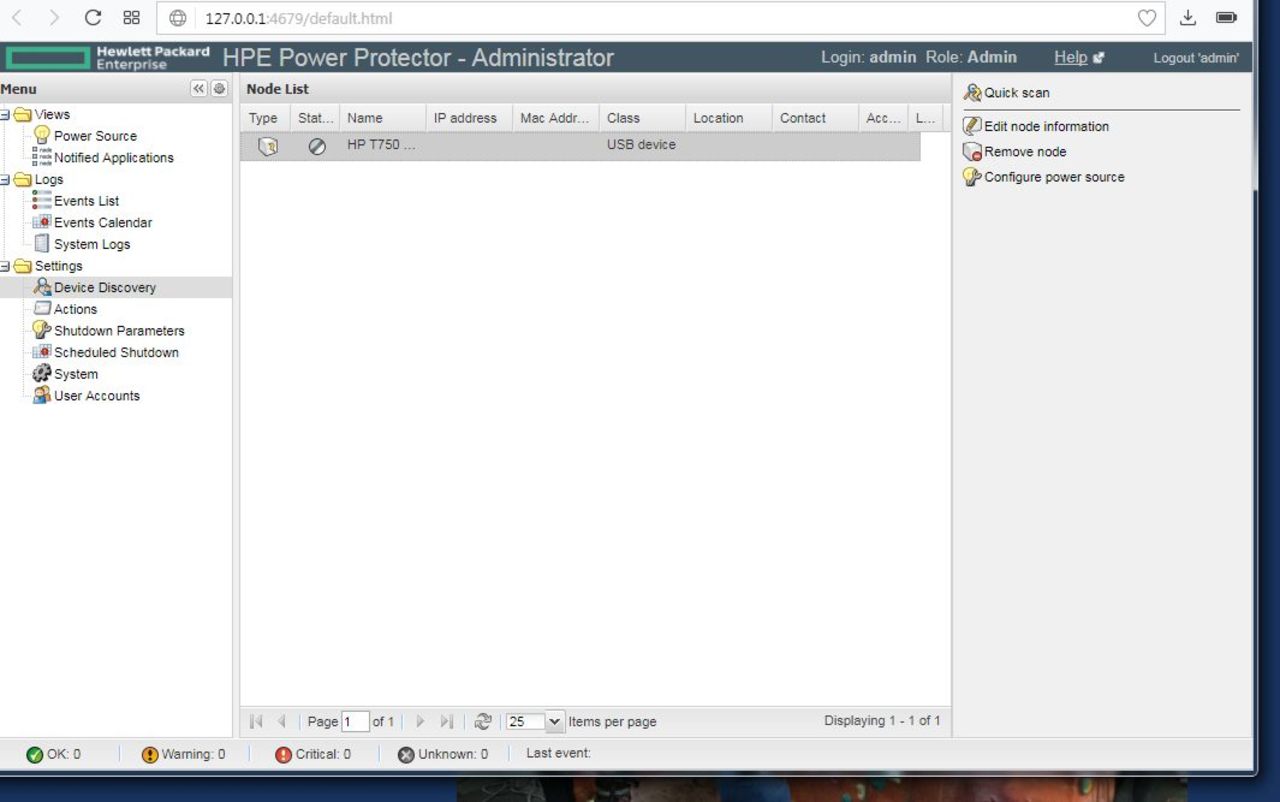Click the Power Source lightbulb icon

[x=42, y=135]
